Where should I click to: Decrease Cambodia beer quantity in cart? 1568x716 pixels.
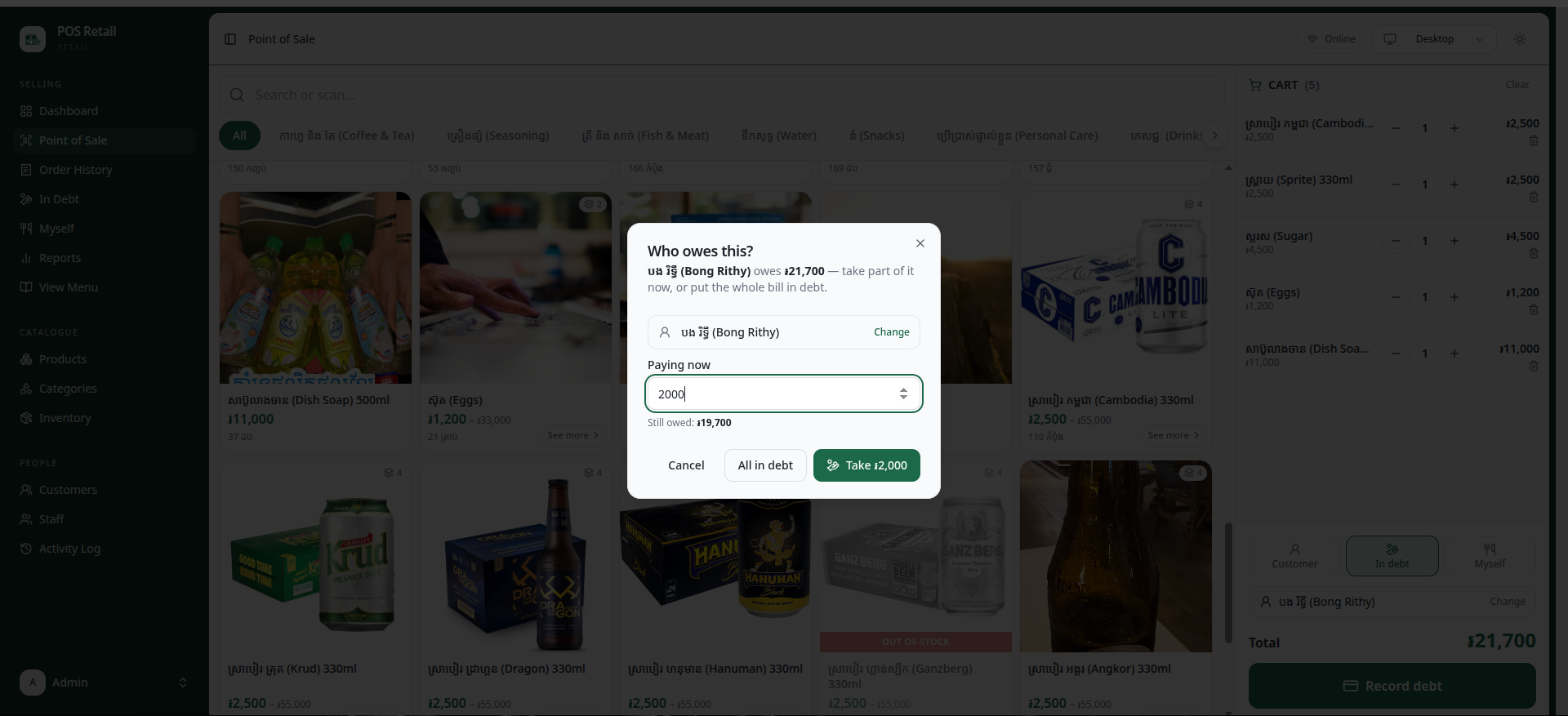(1396, 128)
